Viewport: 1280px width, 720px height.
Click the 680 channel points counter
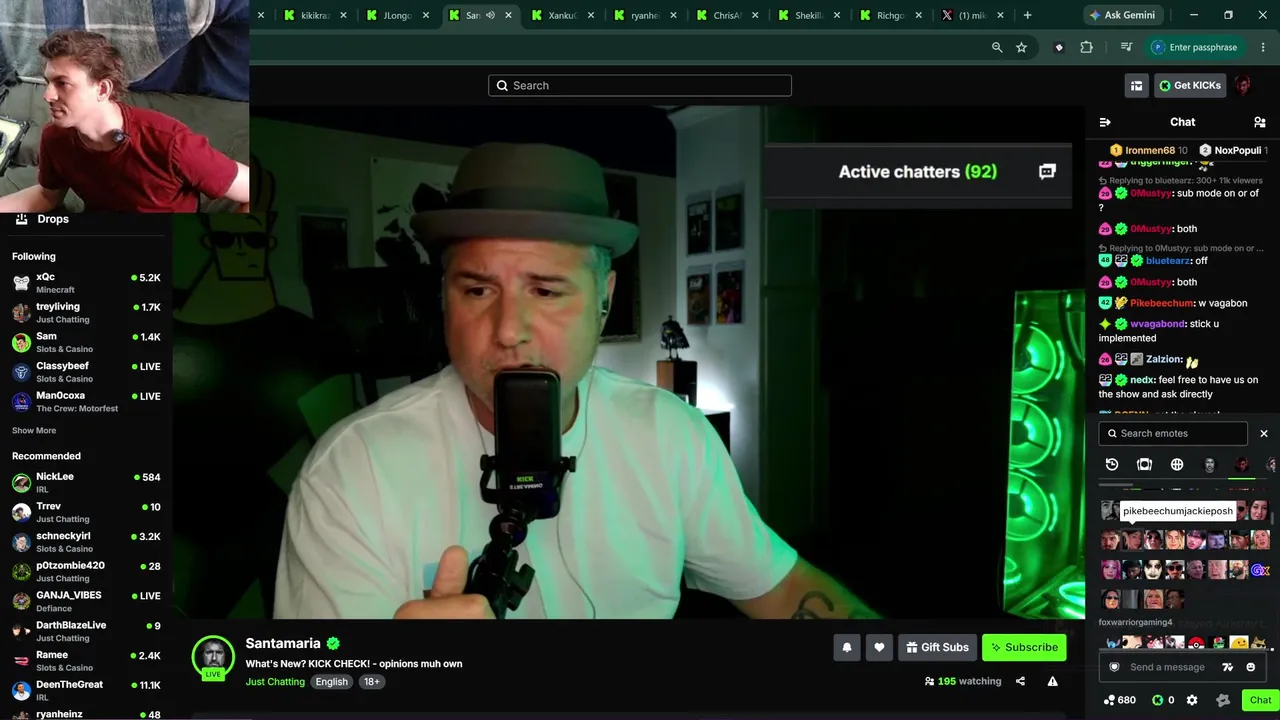point(1119,700)
